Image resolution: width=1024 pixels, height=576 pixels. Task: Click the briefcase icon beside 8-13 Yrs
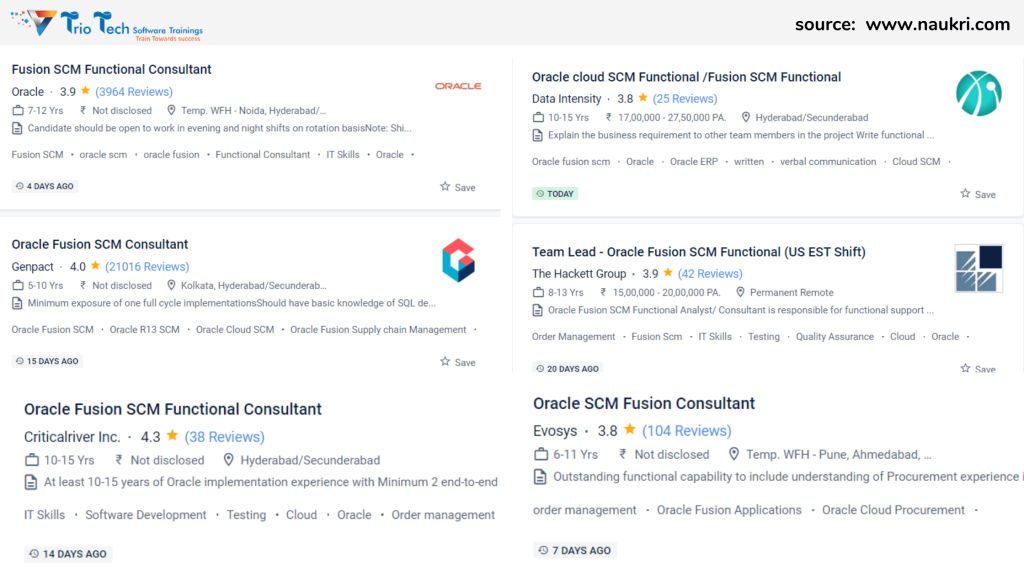[538, 292]
